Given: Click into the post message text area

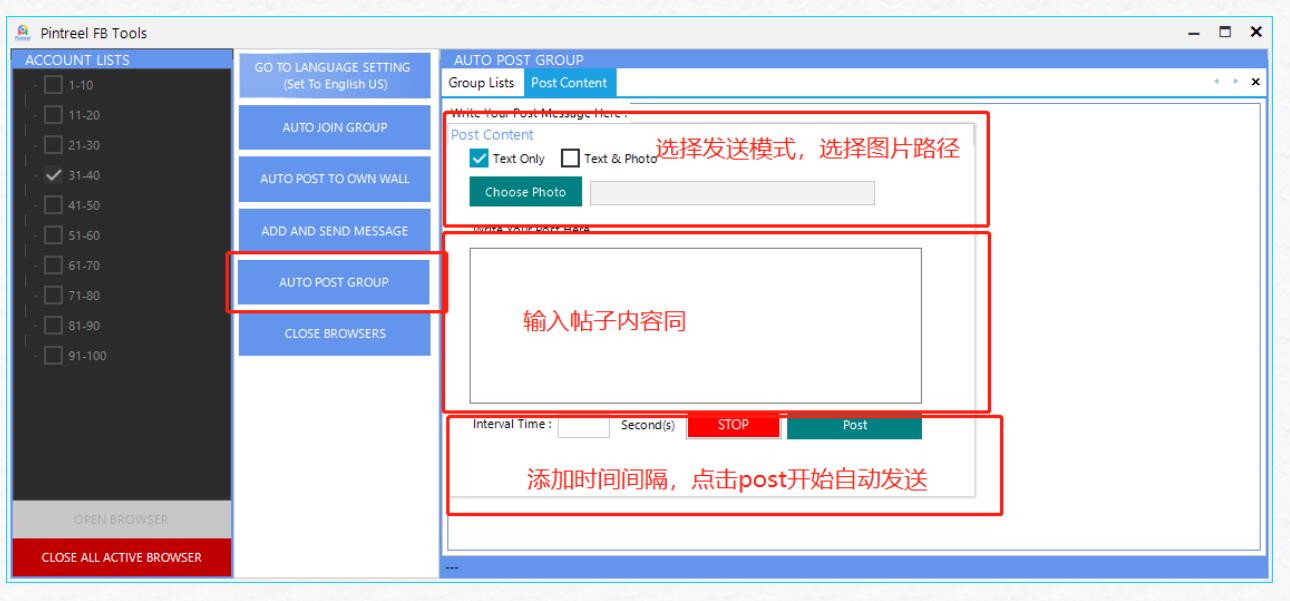Looking at the screenshot, I should 695,325.
